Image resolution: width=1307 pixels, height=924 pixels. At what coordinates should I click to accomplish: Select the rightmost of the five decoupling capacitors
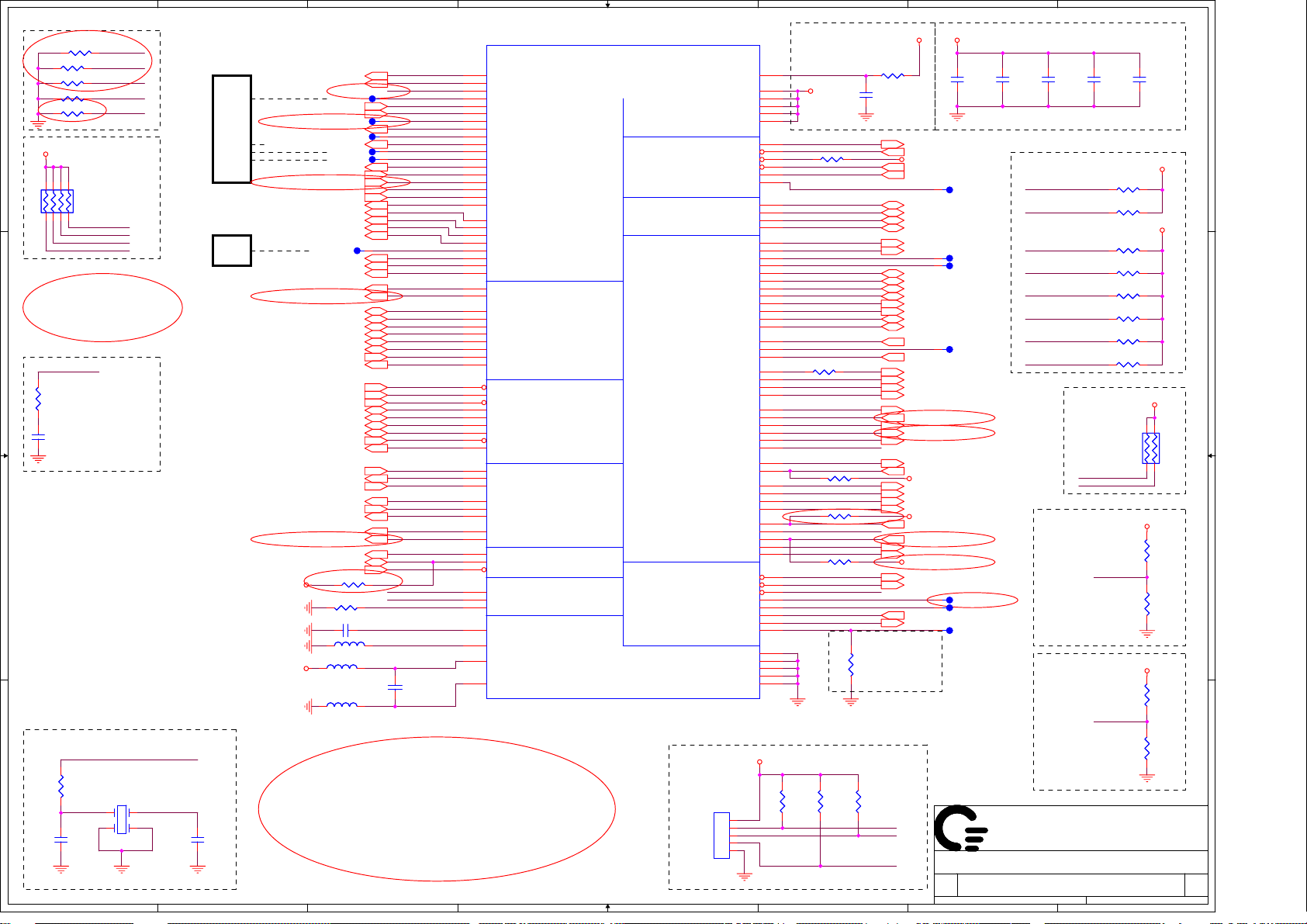tap(1139, 79)
